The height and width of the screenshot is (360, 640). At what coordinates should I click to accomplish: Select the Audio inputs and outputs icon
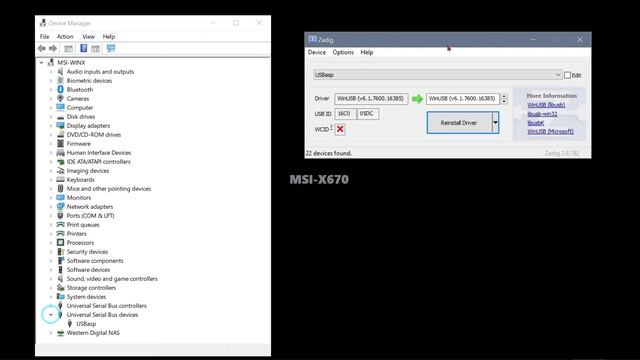(x=60, y=71)
